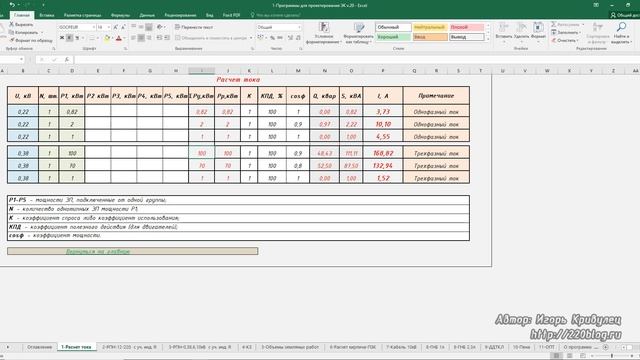640x360 pixels.
Task: Align text to the middle vertically
Action: (x=141, y=27)
